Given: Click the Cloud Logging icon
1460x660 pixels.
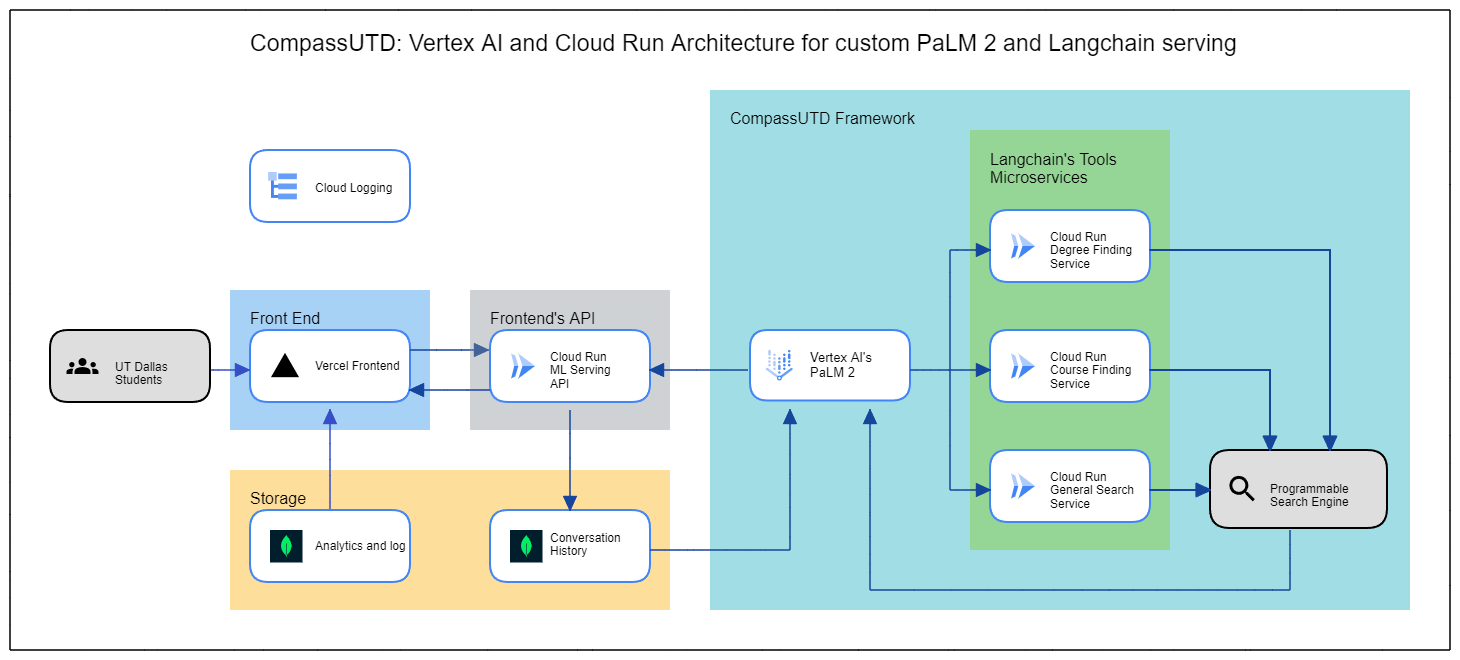Looking at the screenshot, I should tap(283, 186).
